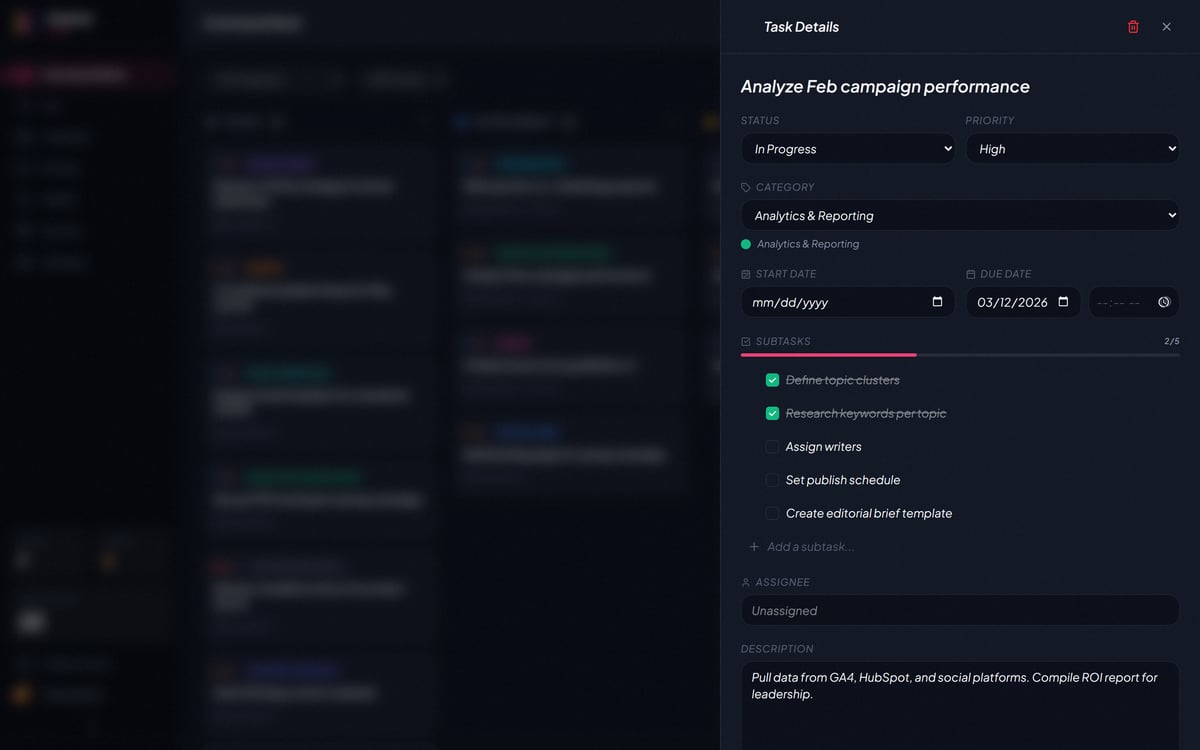Select the highlighted item in the left sidebar
The image size is (1200, 750).
[x=88, y=74]
